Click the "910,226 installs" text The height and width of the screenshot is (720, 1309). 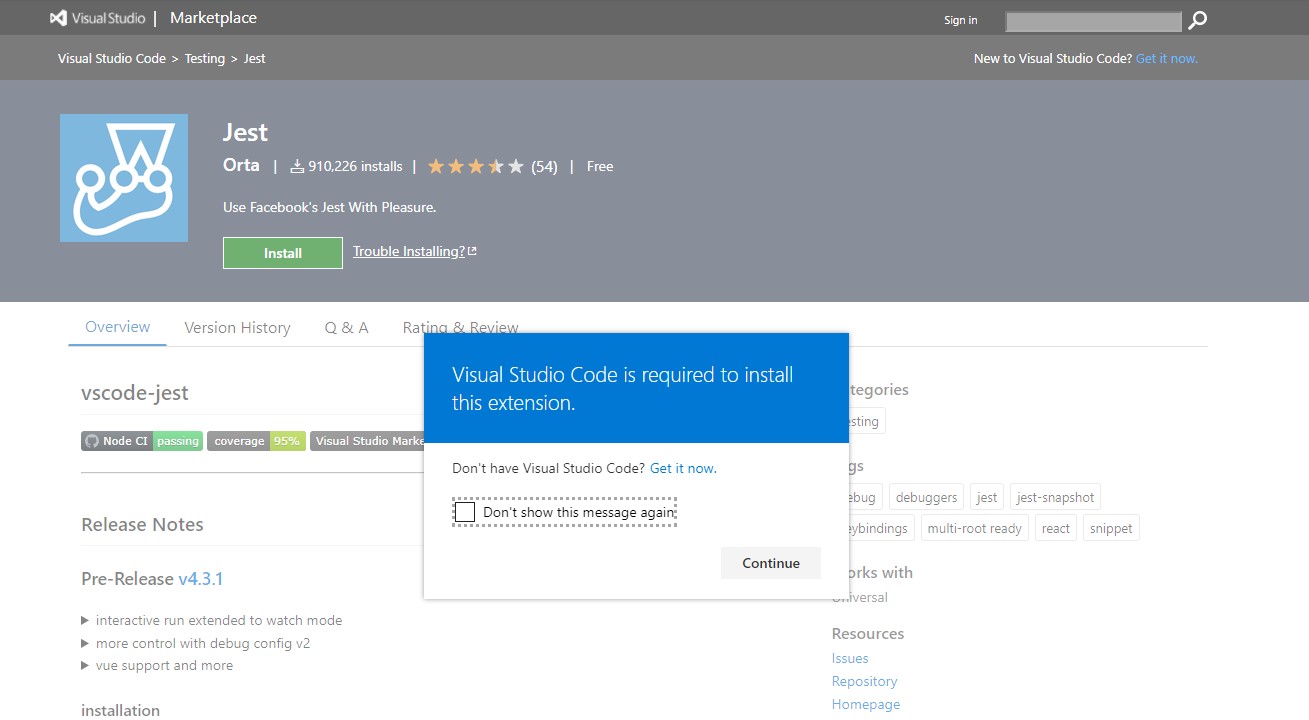click(356, 166)
